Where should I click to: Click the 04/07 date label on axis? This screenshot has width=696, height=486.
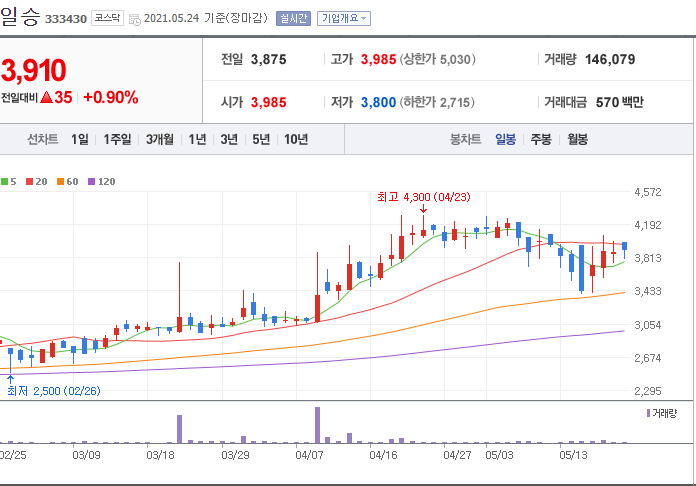[309, 455]
